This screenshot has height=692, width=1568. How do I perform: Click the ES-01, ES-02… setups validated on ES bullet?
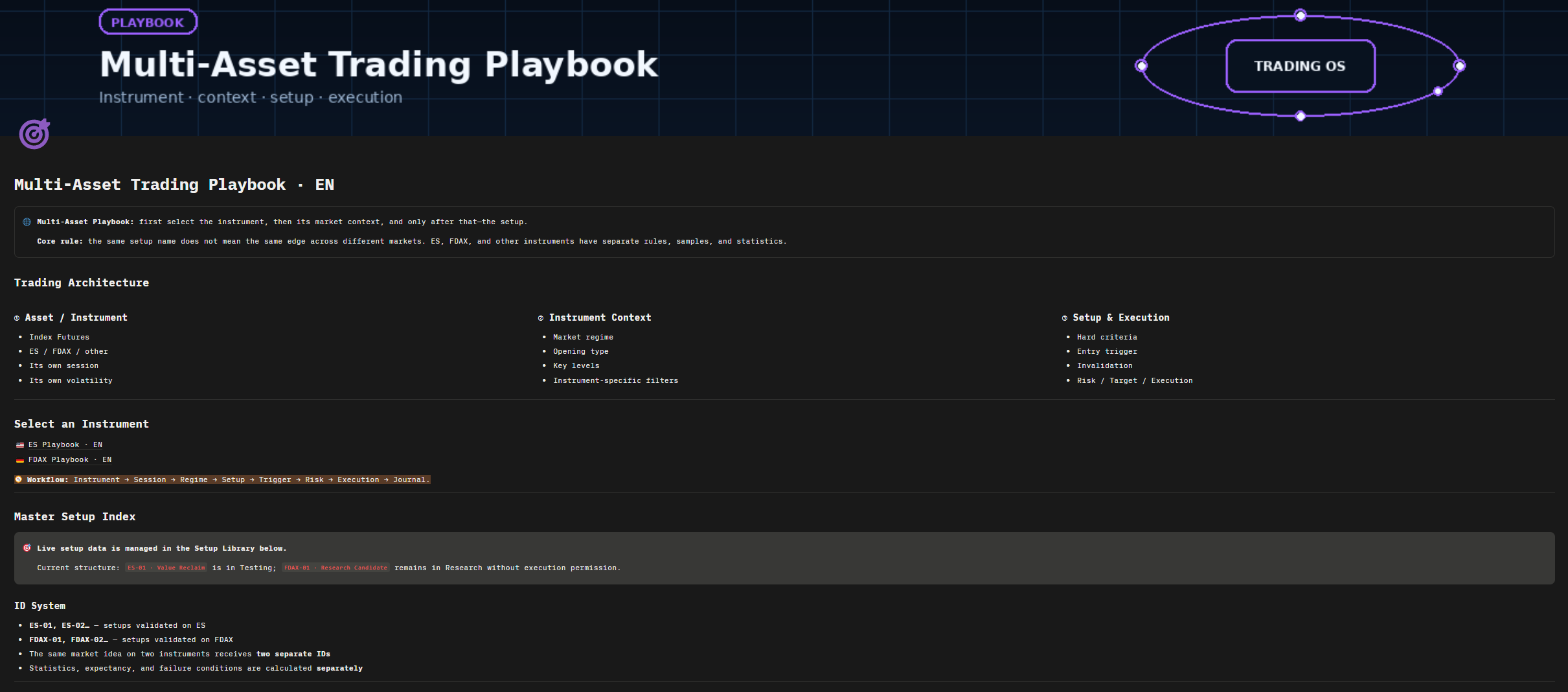(117, 625)
